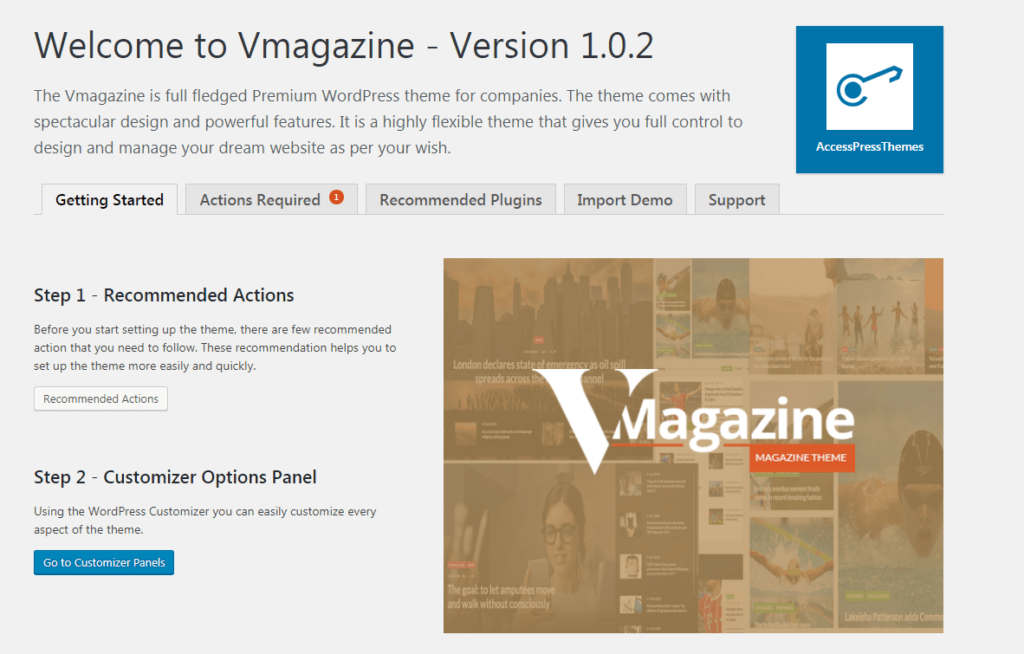1024x654 pixels.
Task: Click the Step 1 - Recommended Actions heading
Action: [164, 295]
